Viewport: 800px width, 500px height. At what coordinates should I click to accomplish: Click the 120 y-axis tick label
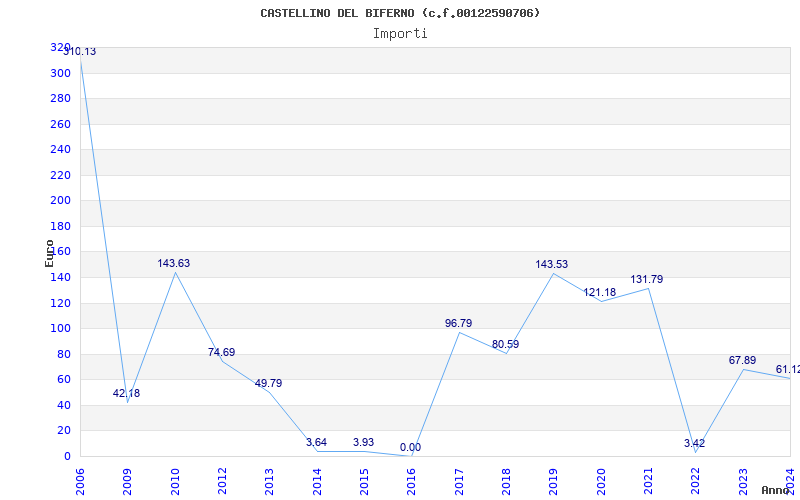coord(60,303)
